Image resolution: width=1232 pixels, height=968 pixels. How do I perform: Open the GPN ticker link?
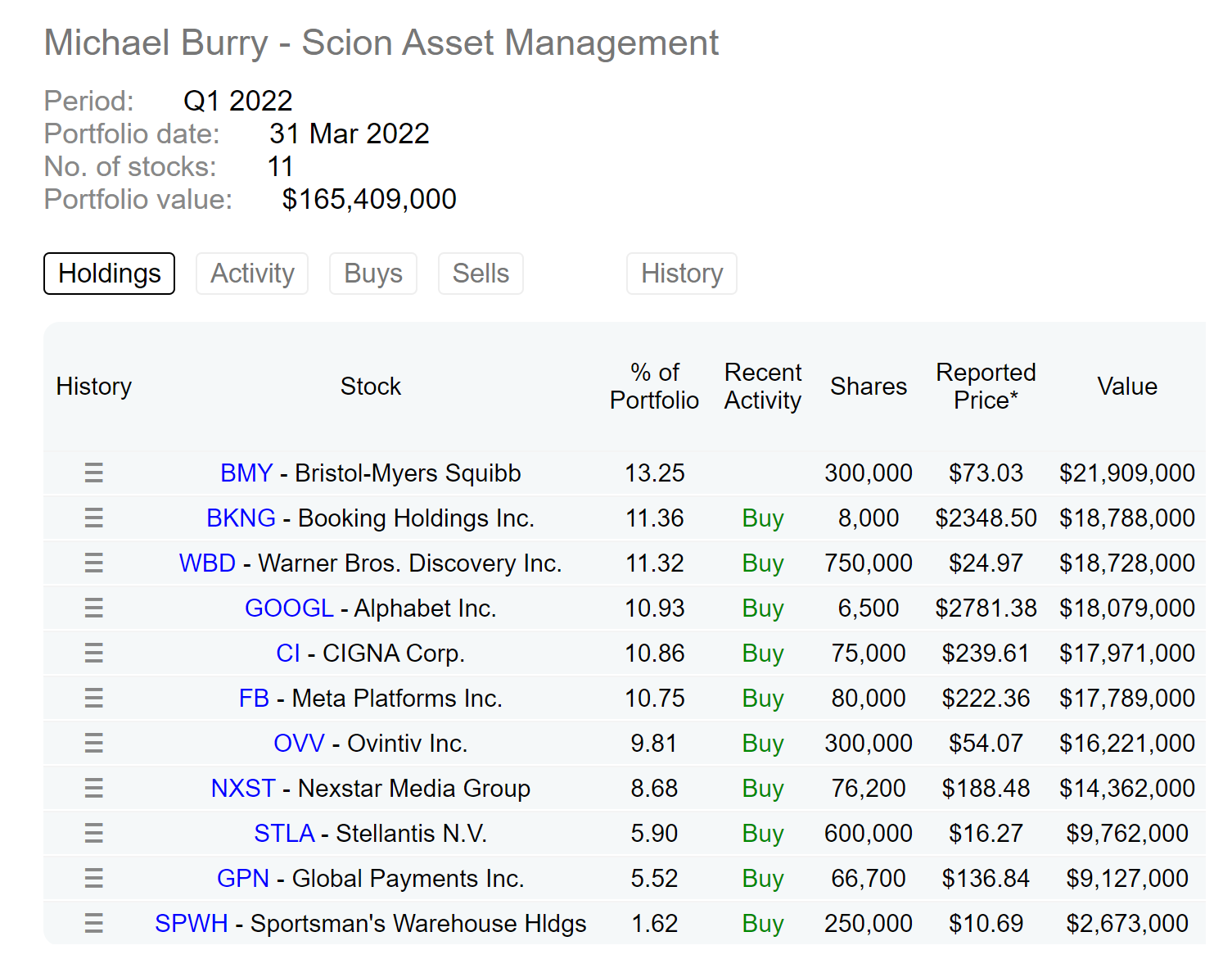coord(243,879)
